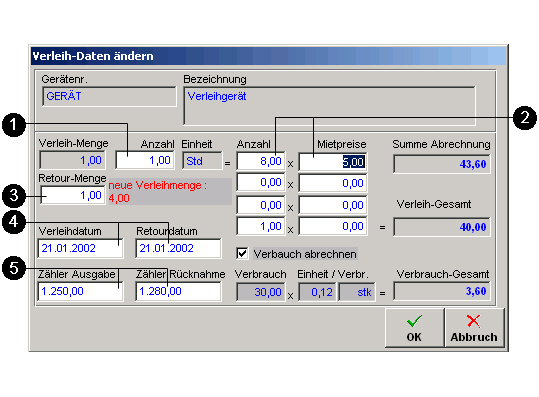Select the fourth-row Anzahl field 1,00
The height and width of the screenshot is (397, 539).
261,226
